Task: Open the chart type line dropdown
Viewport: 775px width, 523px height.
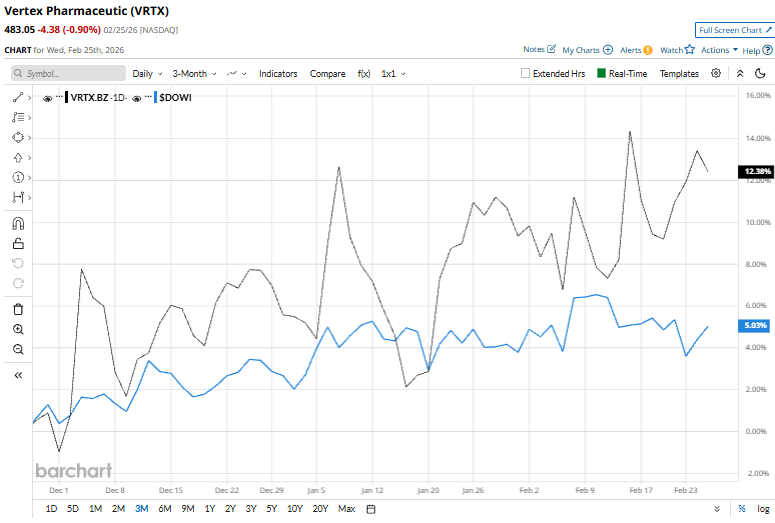Action: click(236, 74)
